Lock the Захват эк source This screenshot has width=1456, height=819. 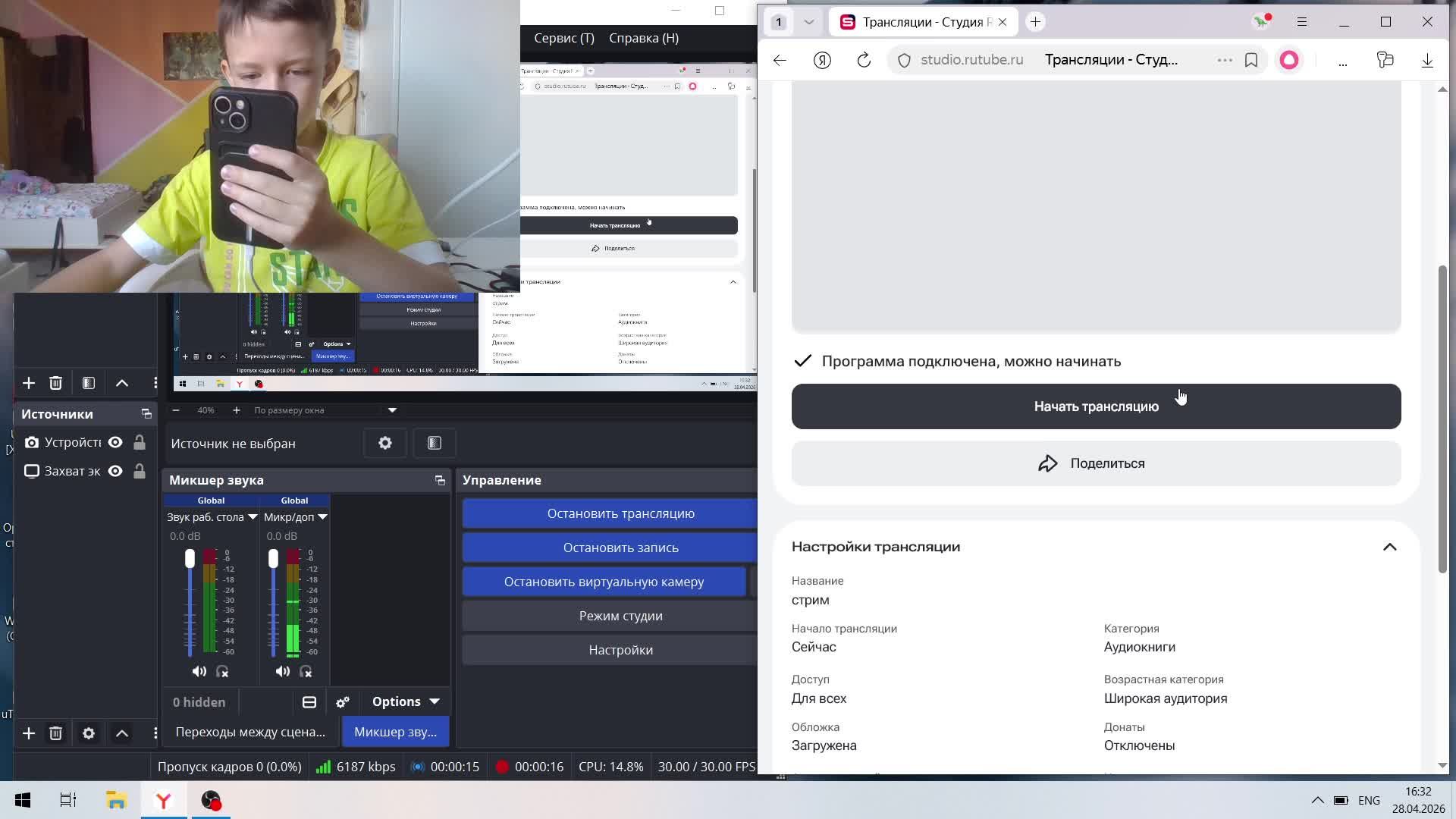(140, 471)
